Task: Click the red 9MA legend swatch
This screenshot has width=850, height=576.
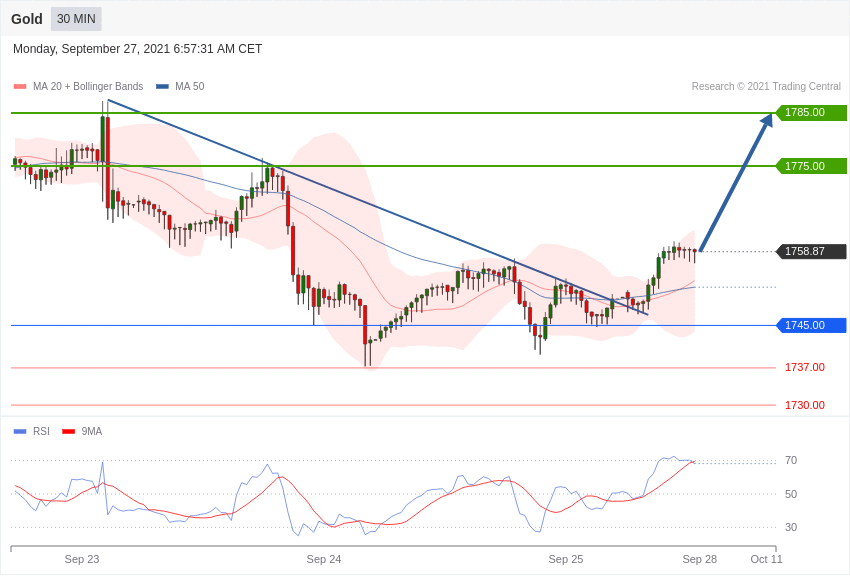Action: pyautogui.click(x=68, y=432)
